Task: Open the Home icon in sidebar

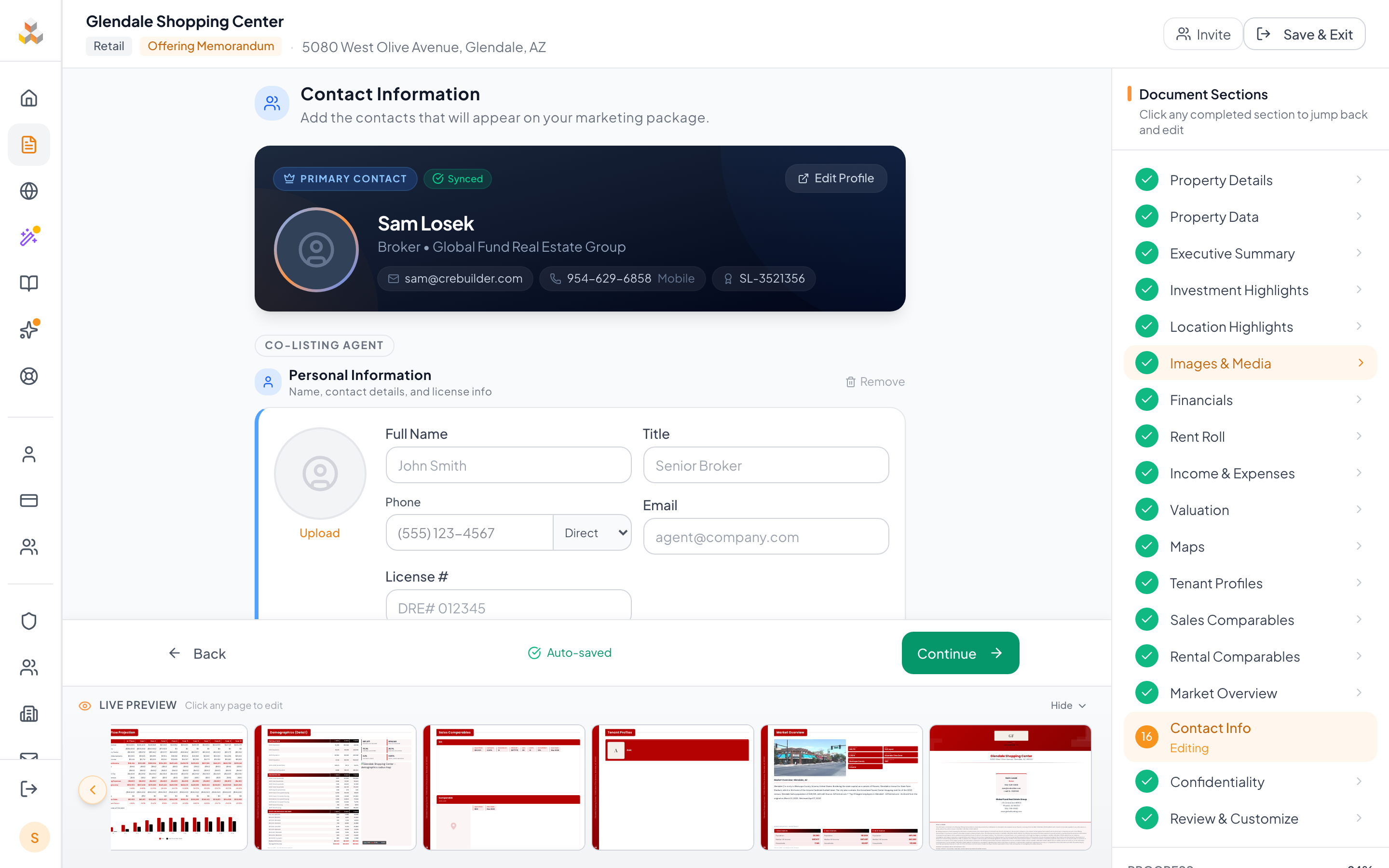Action: [x=29, y=98]
